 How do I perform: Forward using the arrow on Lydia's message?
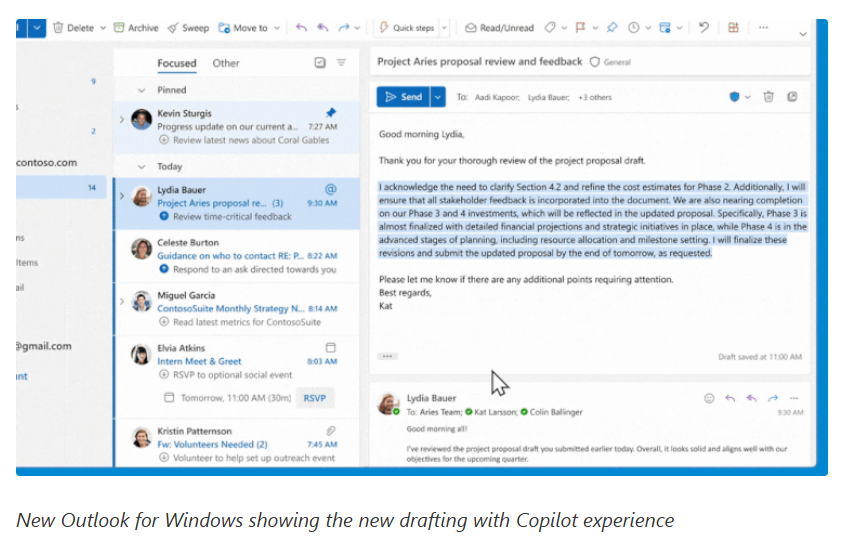772,398
